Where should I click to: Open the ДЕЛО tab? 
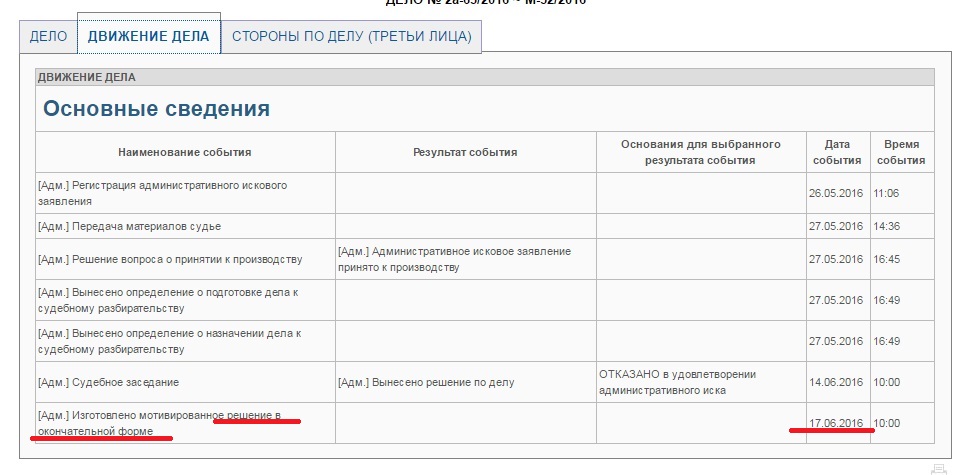[x=48, y=36]
